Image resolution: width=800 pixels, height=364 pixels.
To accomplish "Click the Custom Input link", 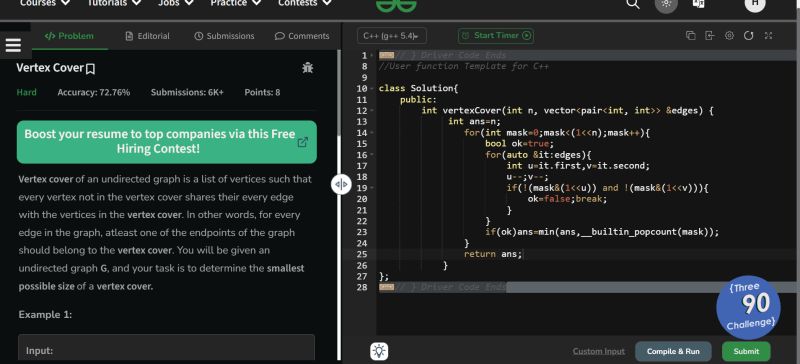I will click(x=598, y=351).
